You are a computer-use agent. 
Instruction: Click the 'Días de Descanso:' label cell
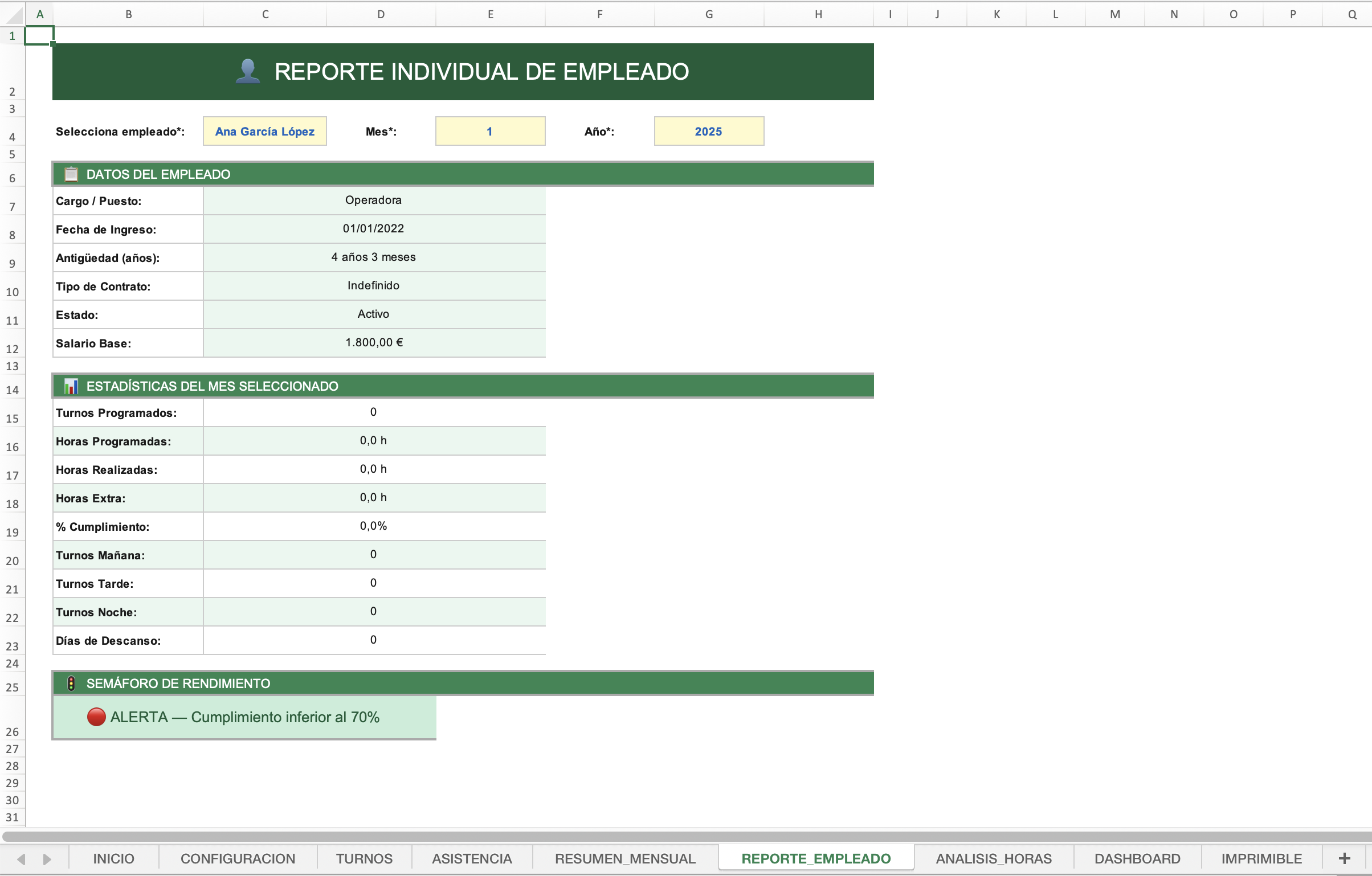point(128,640)
